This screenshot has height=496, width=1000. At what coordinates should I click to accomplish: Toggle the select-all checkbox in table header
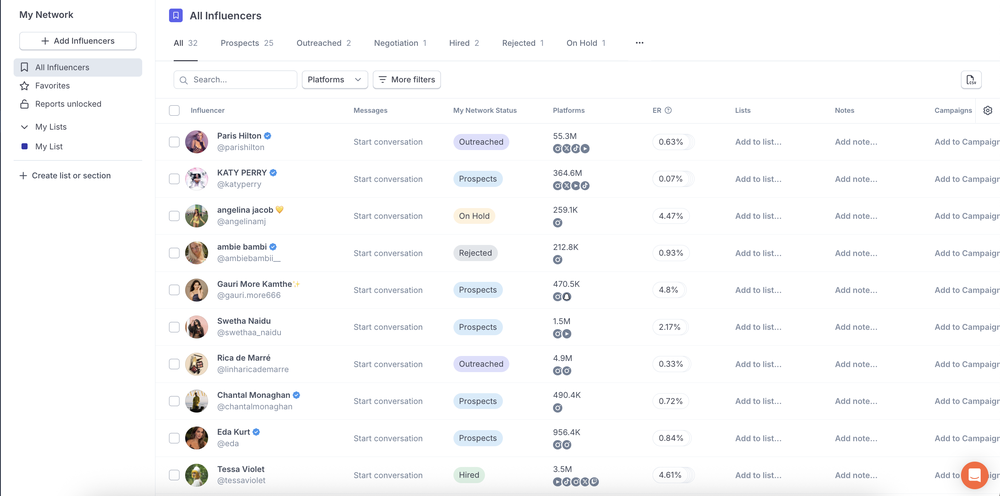174,110
